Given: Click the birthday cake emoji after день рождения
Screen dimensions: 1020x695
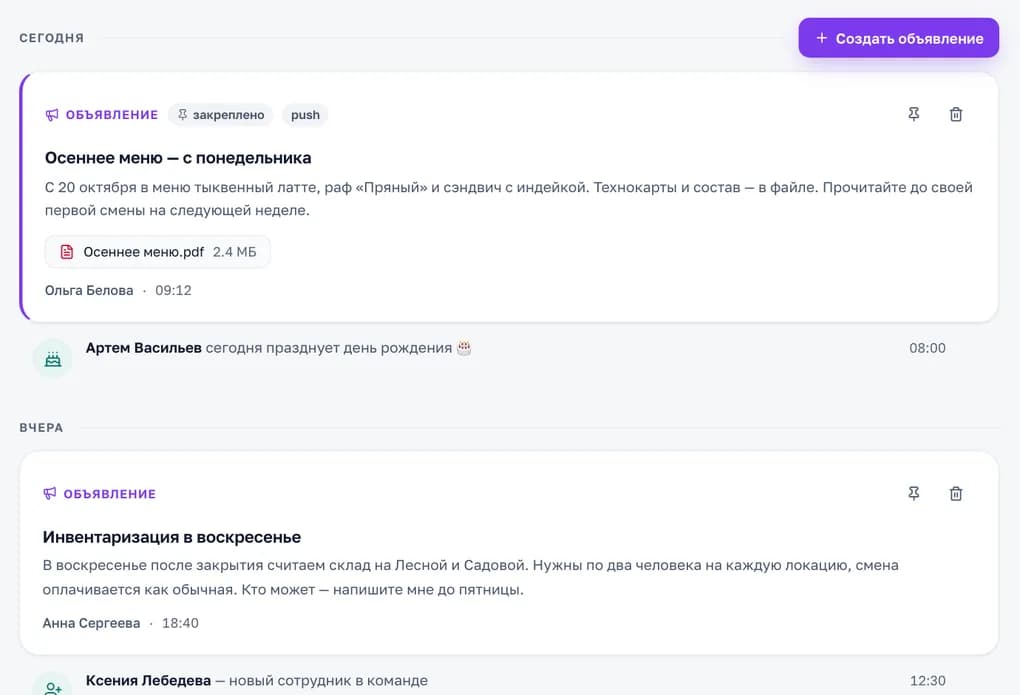Looking at the screenshot, I should point(464,348).
